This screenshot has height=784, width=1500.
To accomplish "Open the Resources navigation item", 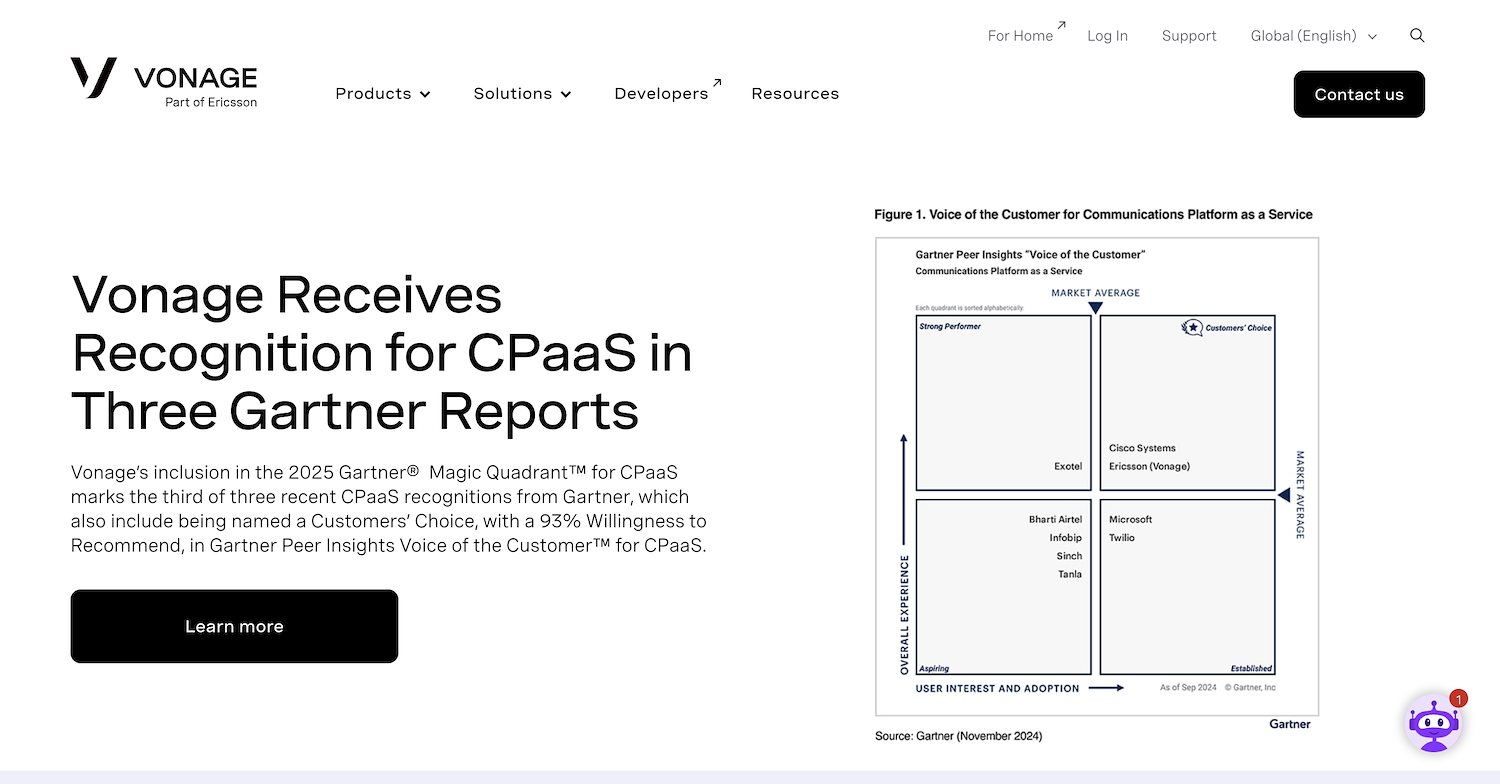I will [x=795, y=93].
